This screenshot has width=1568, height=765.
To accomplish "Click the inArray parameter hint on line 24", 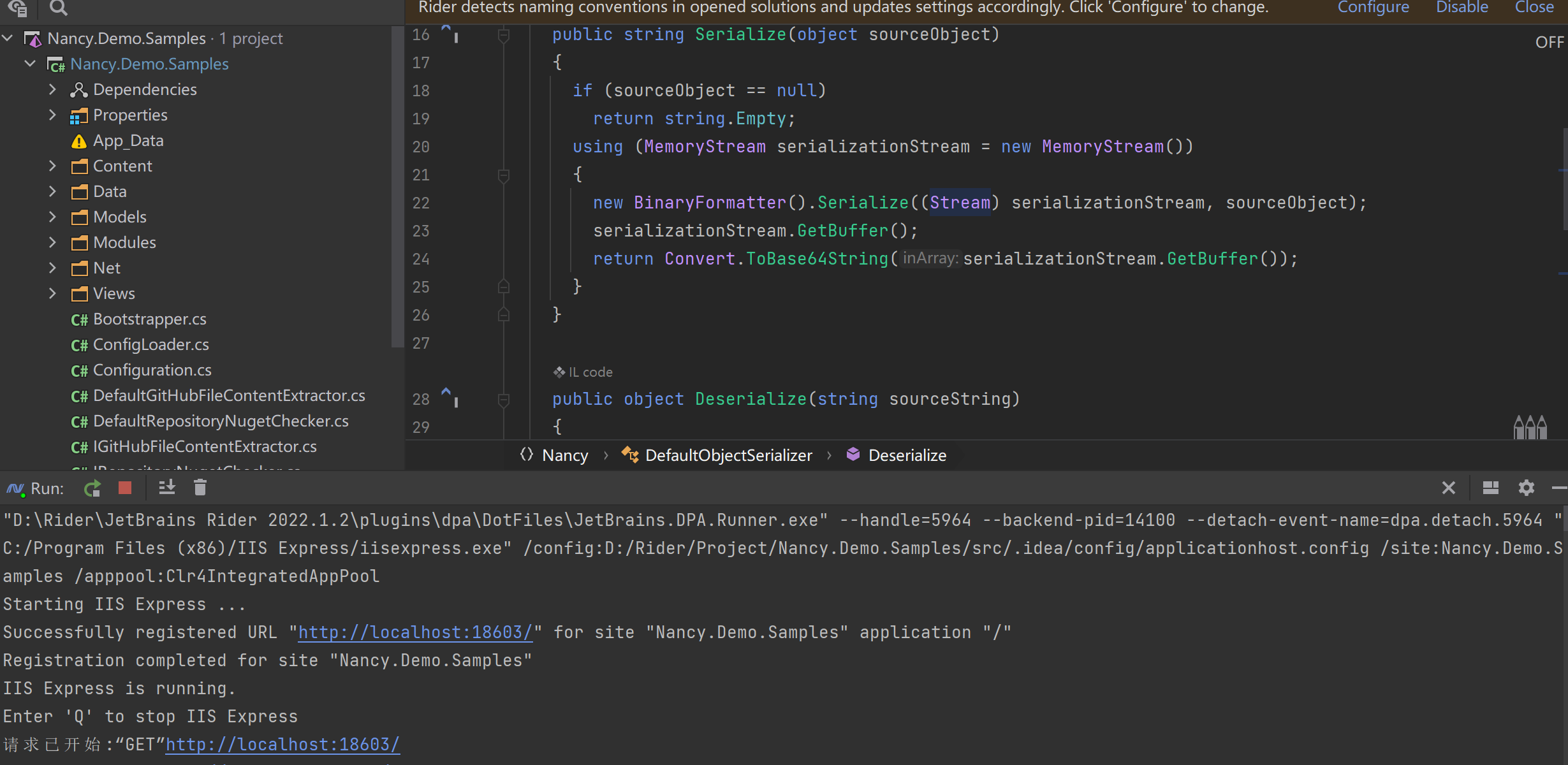I will 930,258.
